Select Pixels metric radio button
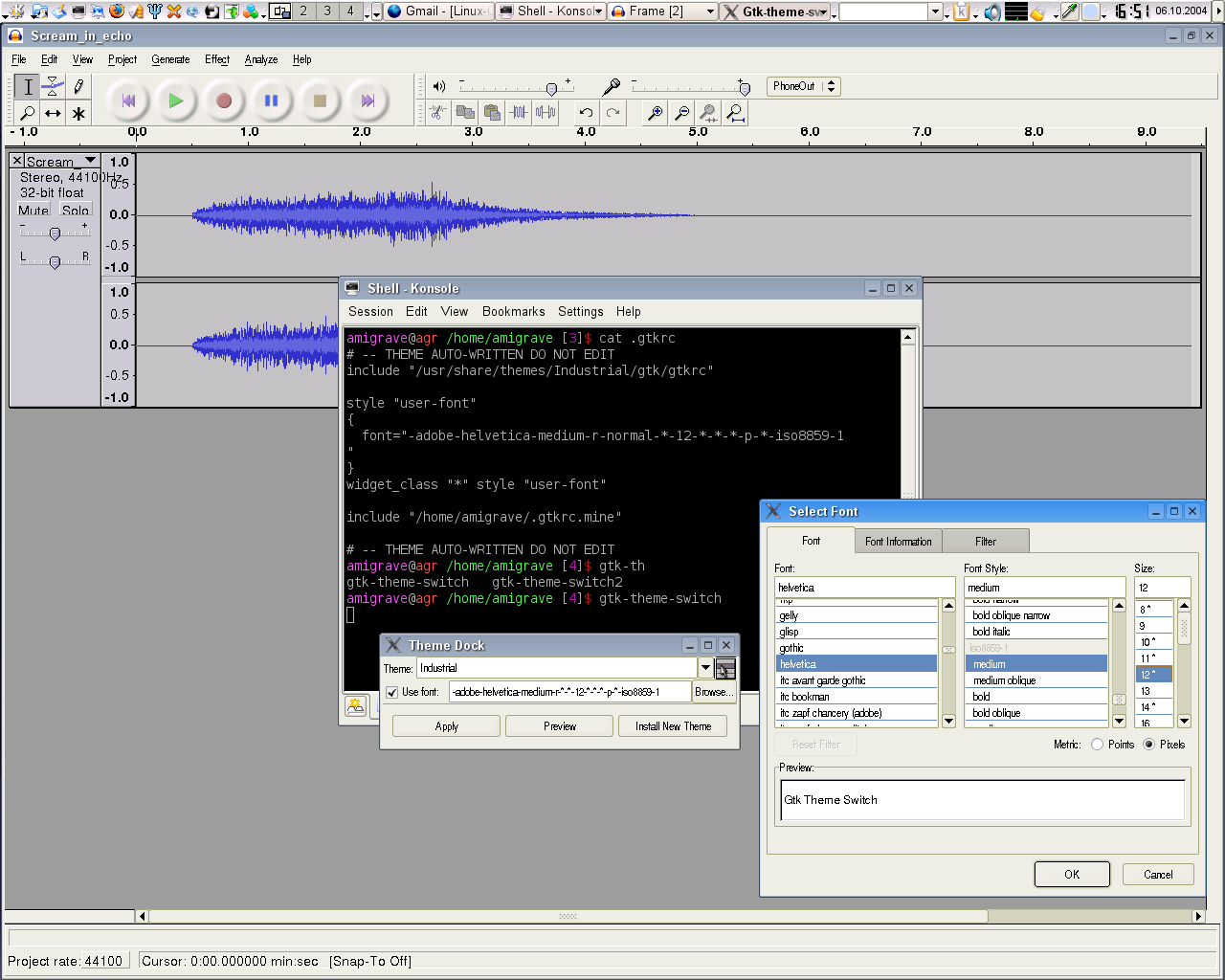 [x=1149, y=745]
